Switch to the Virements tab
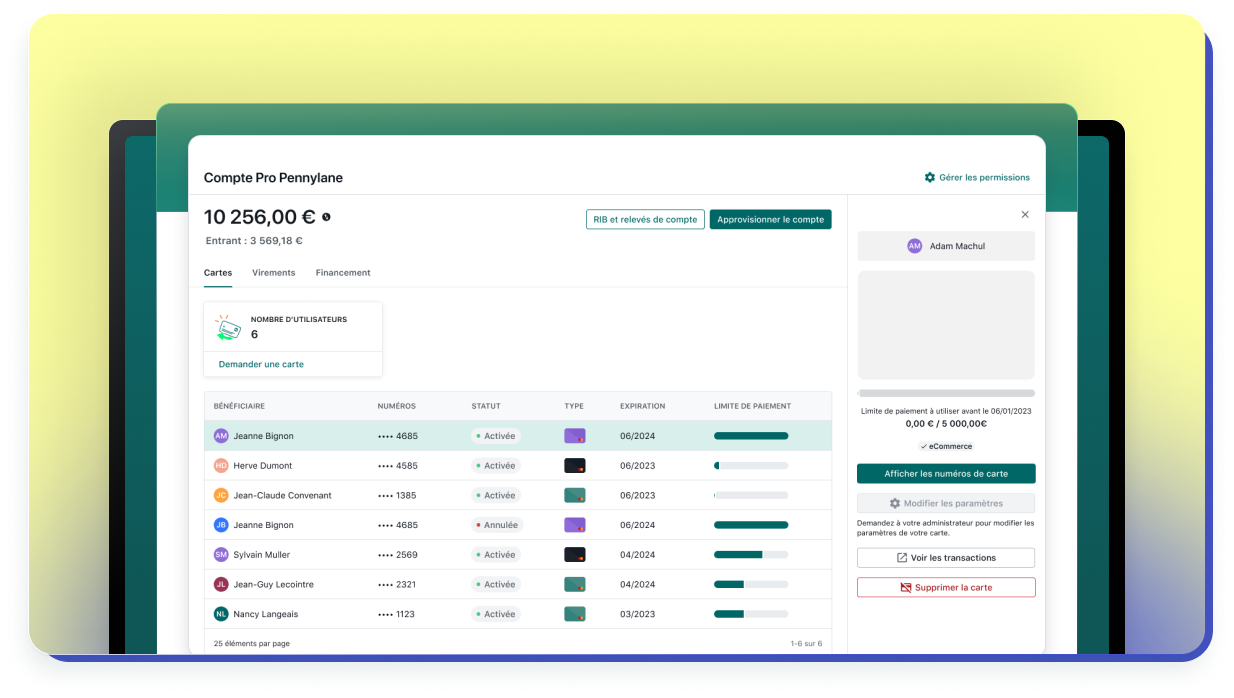 [x=273, y=273]
